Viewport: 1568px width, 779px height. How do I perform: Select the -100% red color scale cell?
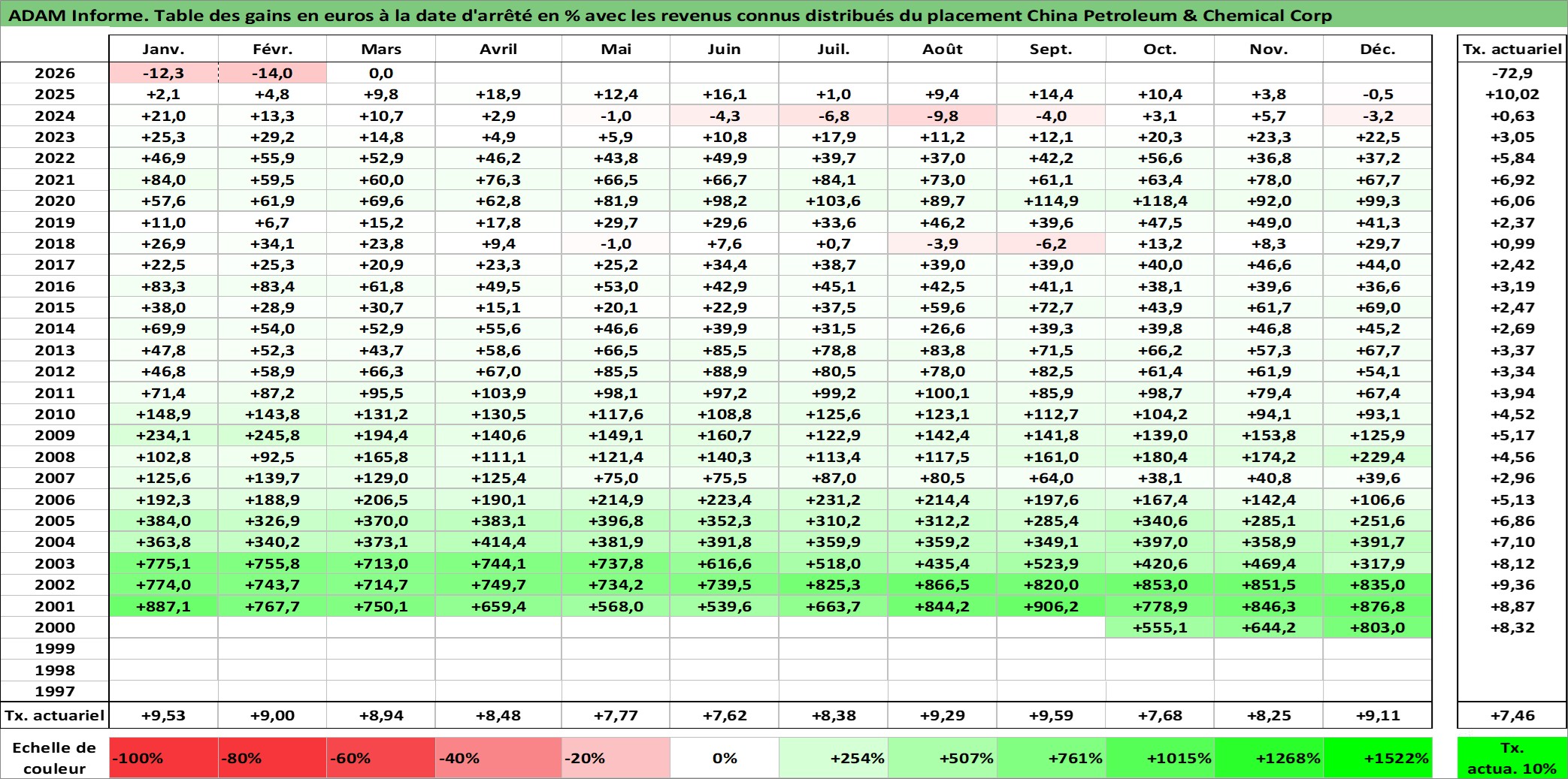(x=163, y=758)
